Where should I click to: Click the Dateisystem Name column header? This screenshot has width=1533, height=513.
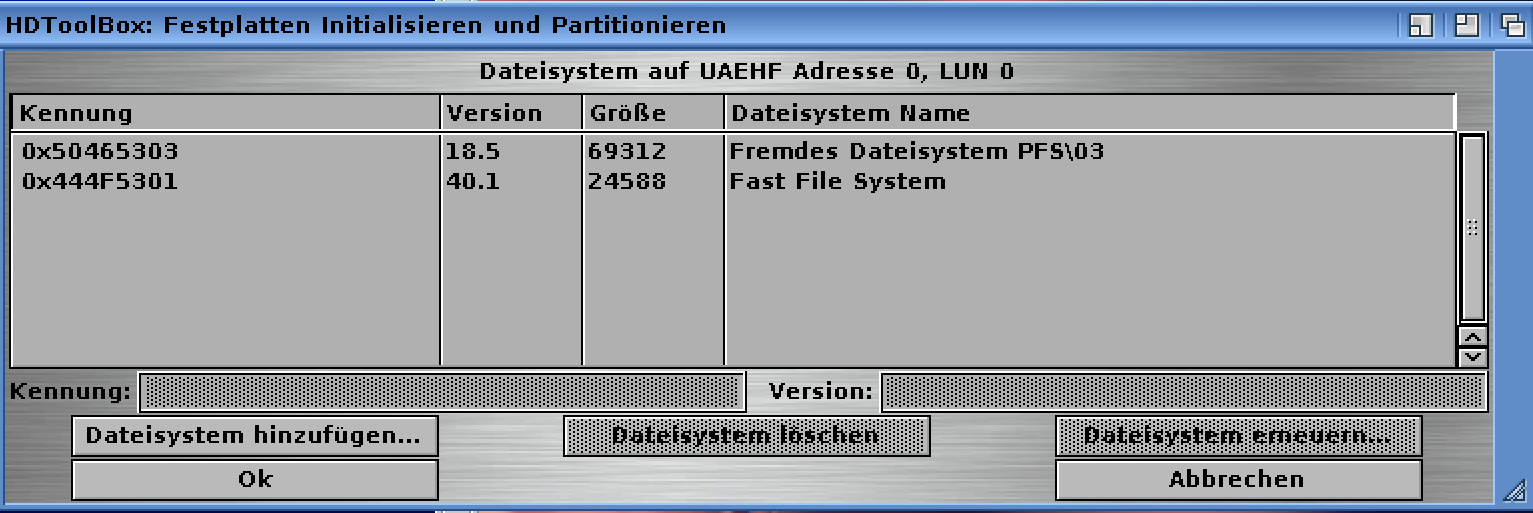pos(1090,113)
